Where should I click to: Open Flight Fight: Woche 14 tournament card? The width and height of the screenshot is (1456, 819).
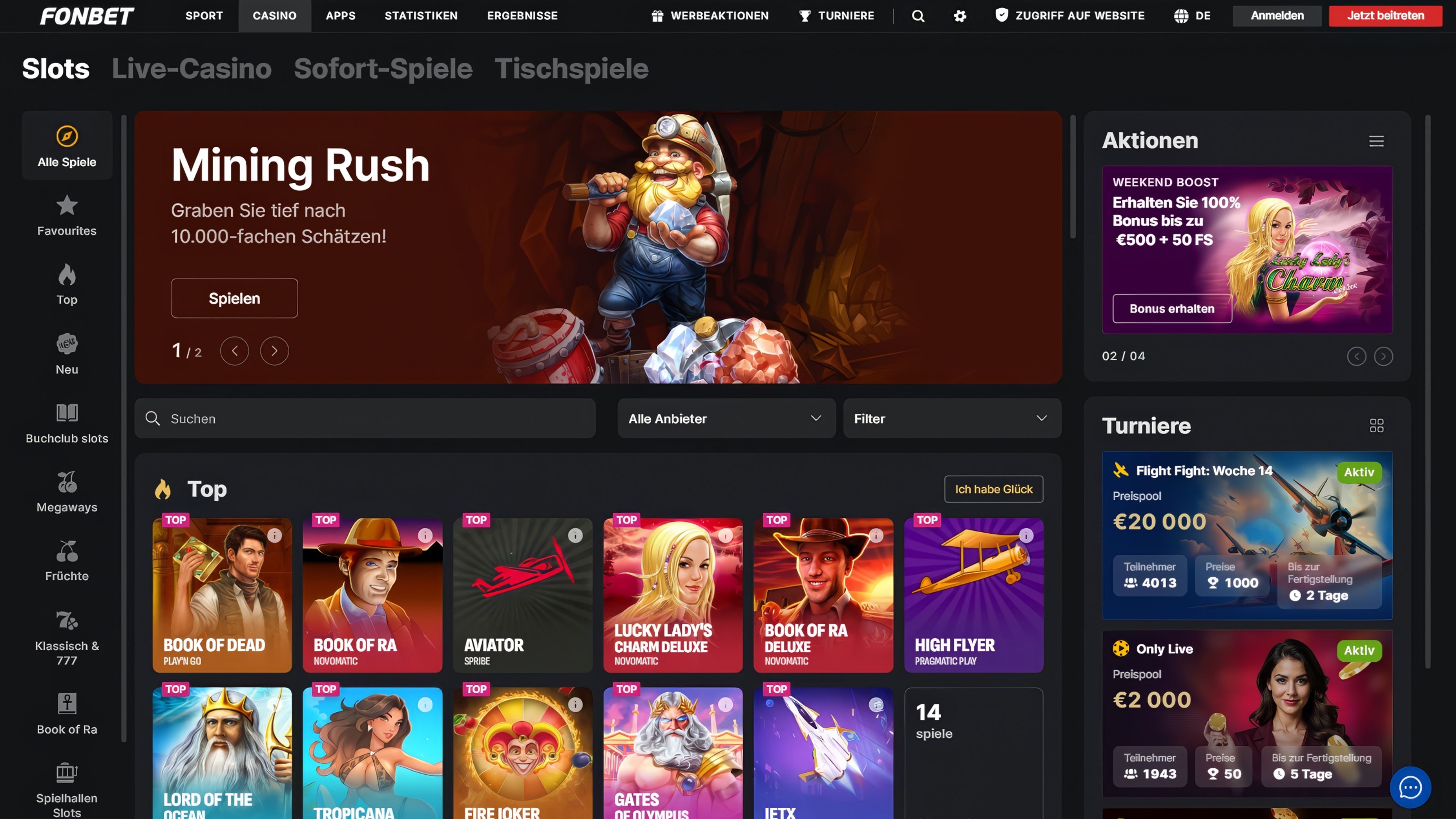(x=1247, y=535)
